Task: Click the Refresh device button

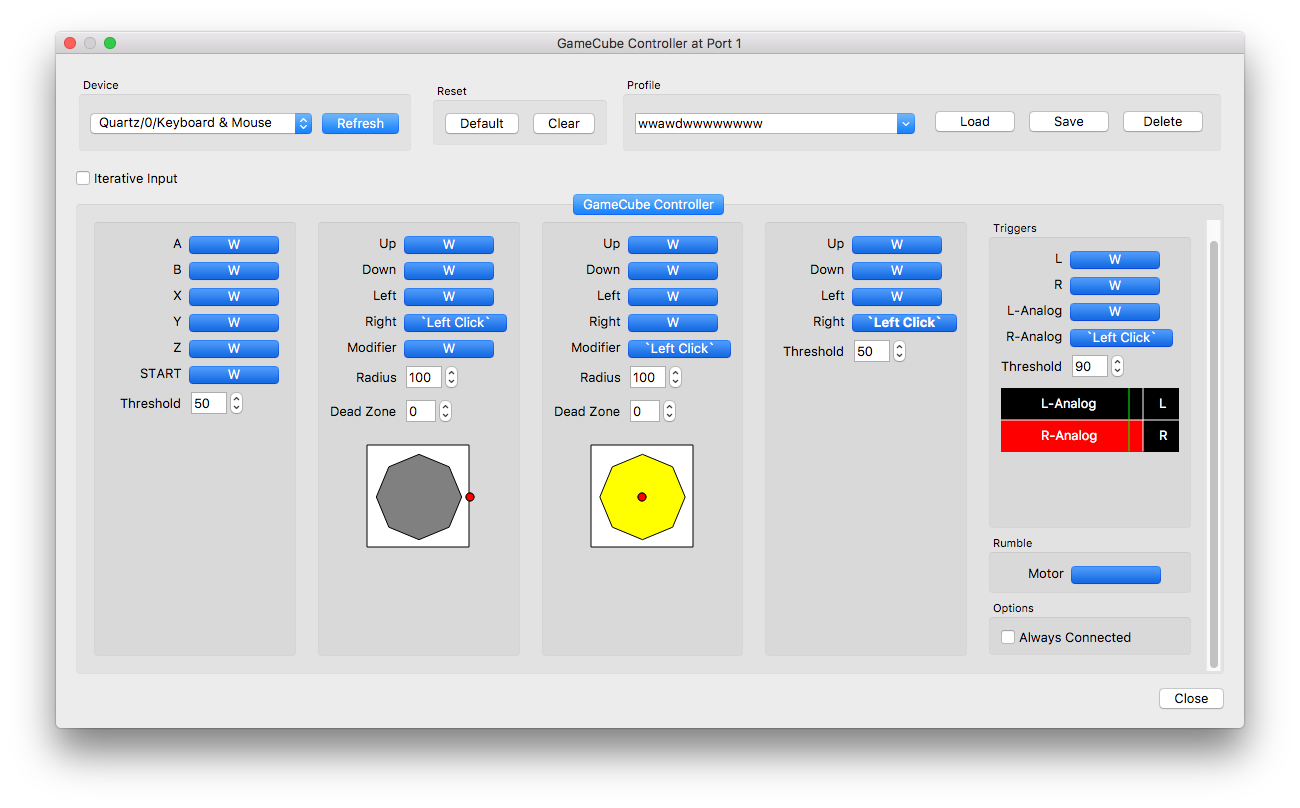Action: [360, 123]
